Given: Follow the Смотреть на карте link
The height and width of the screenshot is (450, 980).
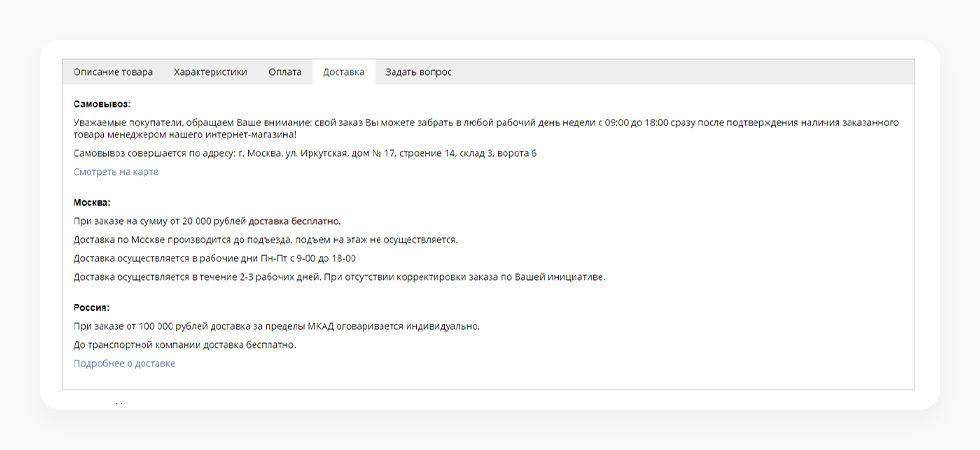Looking at the screenshot, I should pos(116,172).
